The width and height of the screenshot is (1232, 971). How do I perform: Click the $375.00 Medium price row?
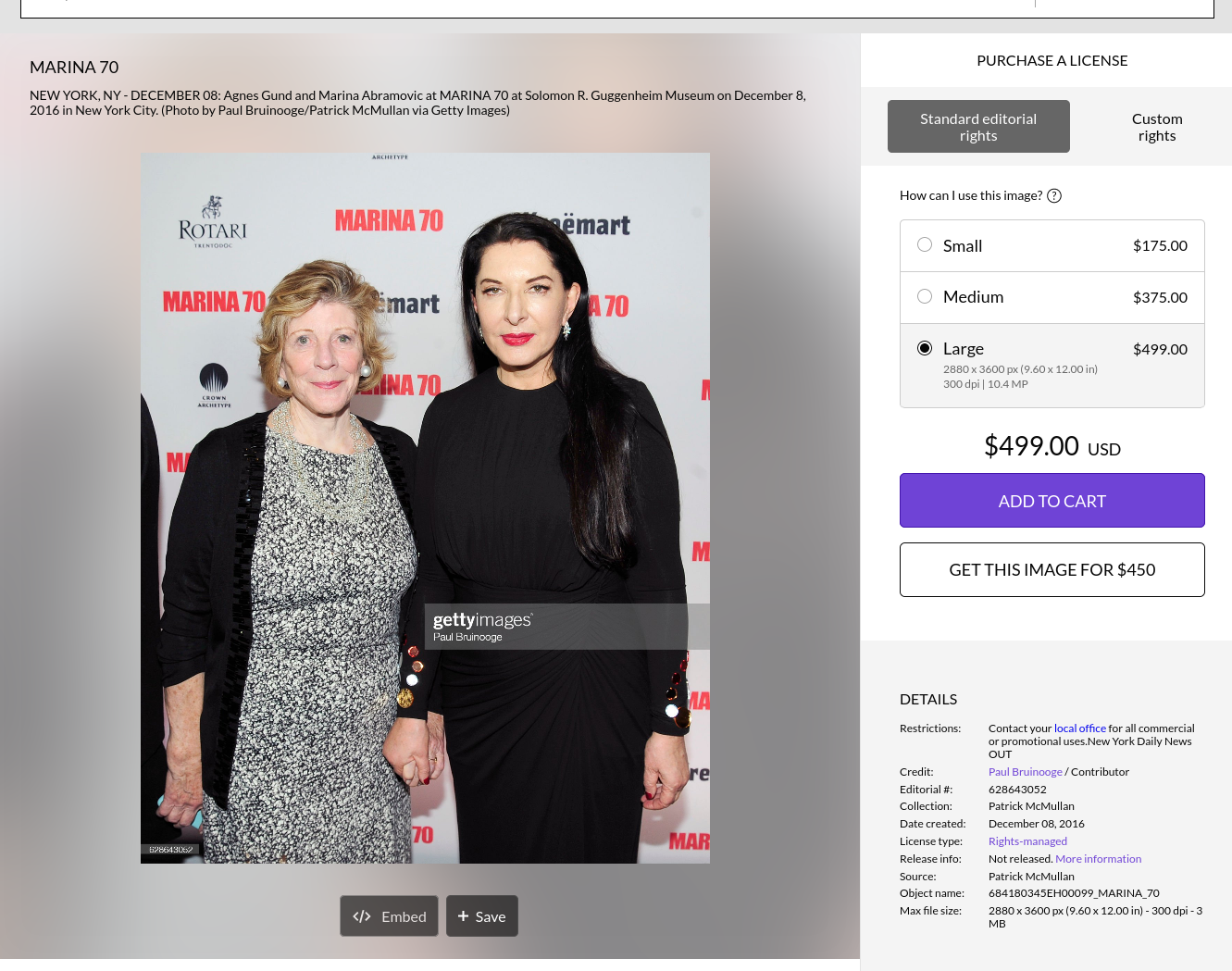pos(1052,297)
